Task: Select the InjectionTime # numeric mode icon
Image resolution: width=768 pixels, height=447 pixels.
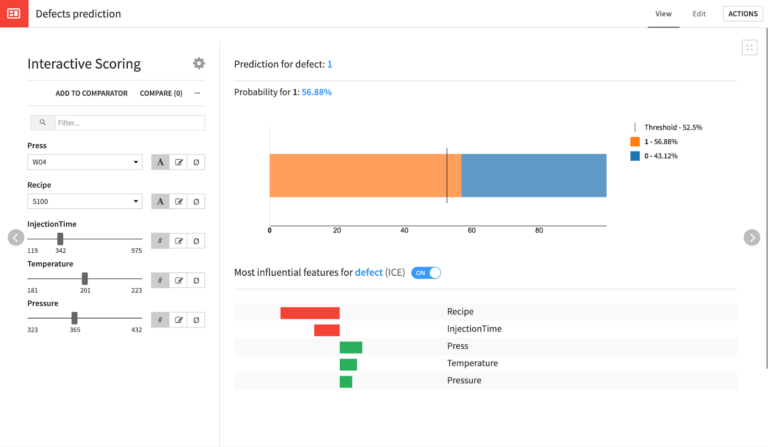Action: pyautogui.click(x=160, y=241)
